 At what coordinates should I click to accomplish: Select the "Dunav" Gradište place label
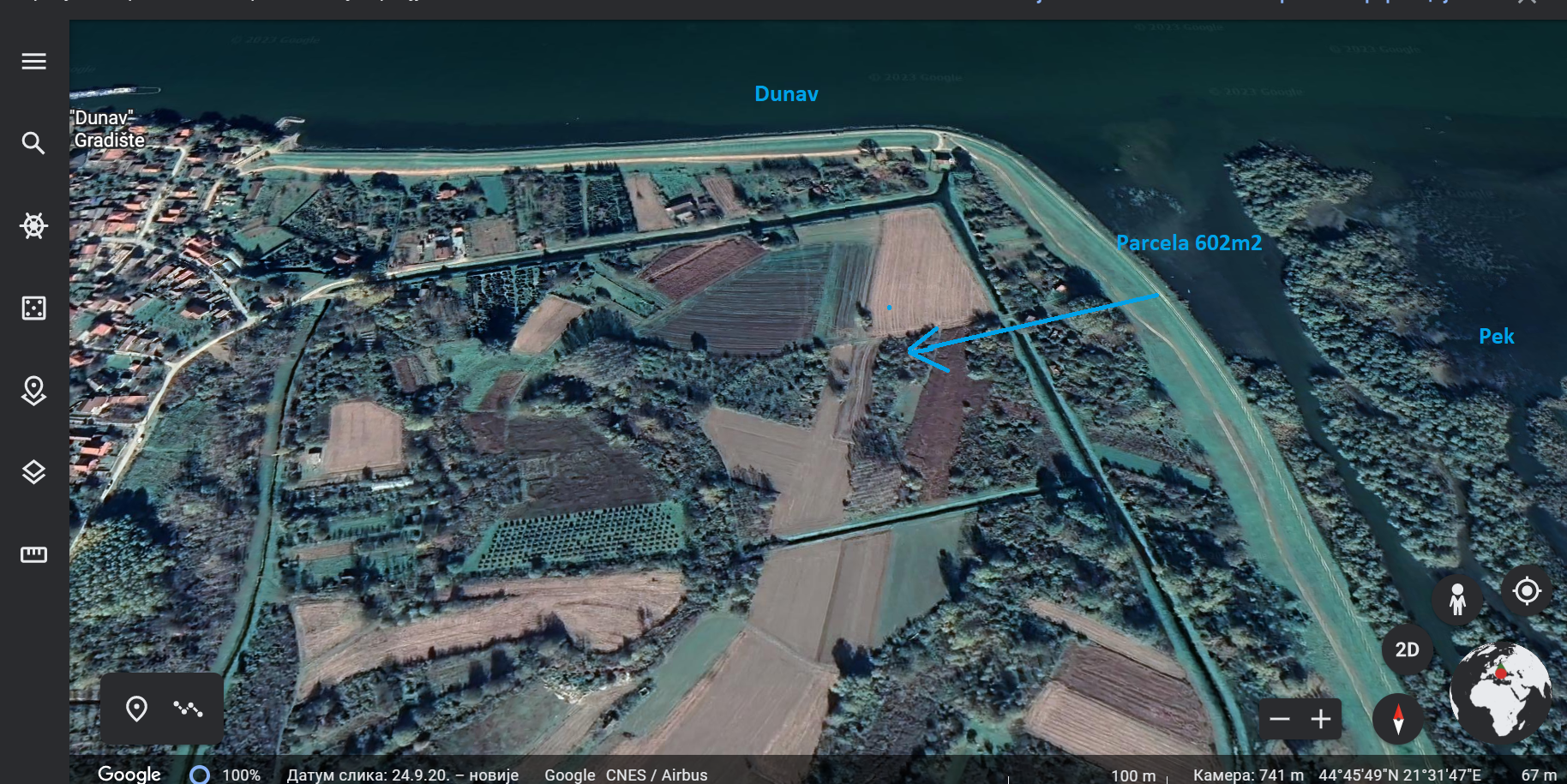(108, 129)
